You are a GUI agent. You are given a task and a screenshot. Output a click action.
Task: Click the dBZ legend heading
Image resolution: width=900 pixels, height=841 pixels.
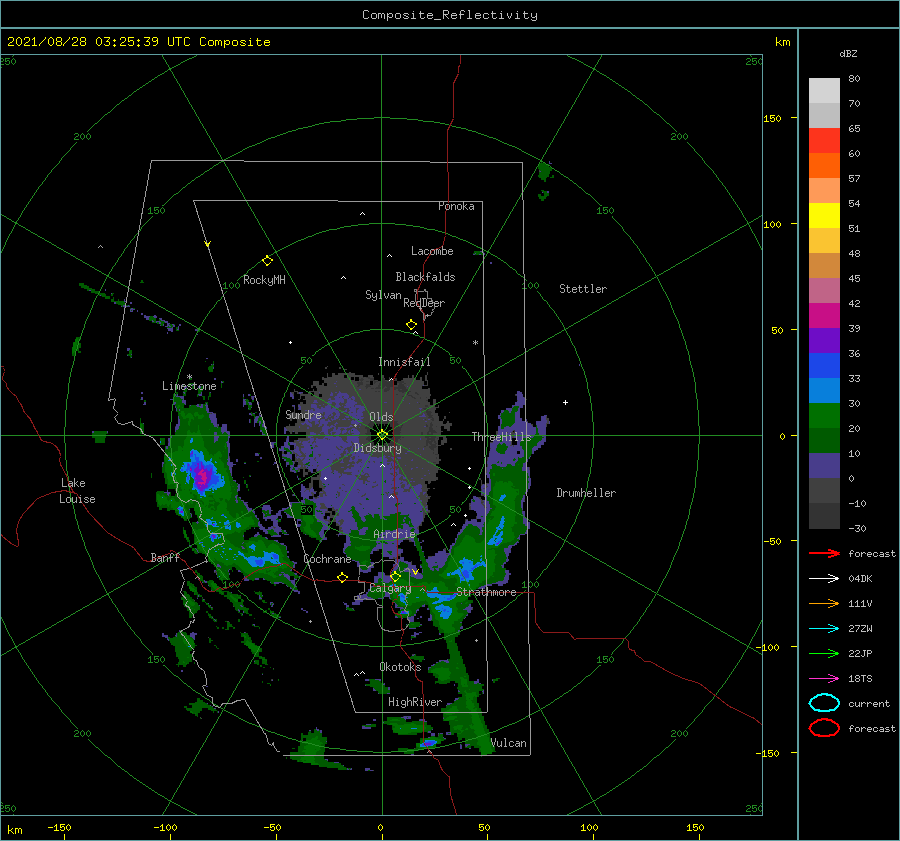[848, 53]
